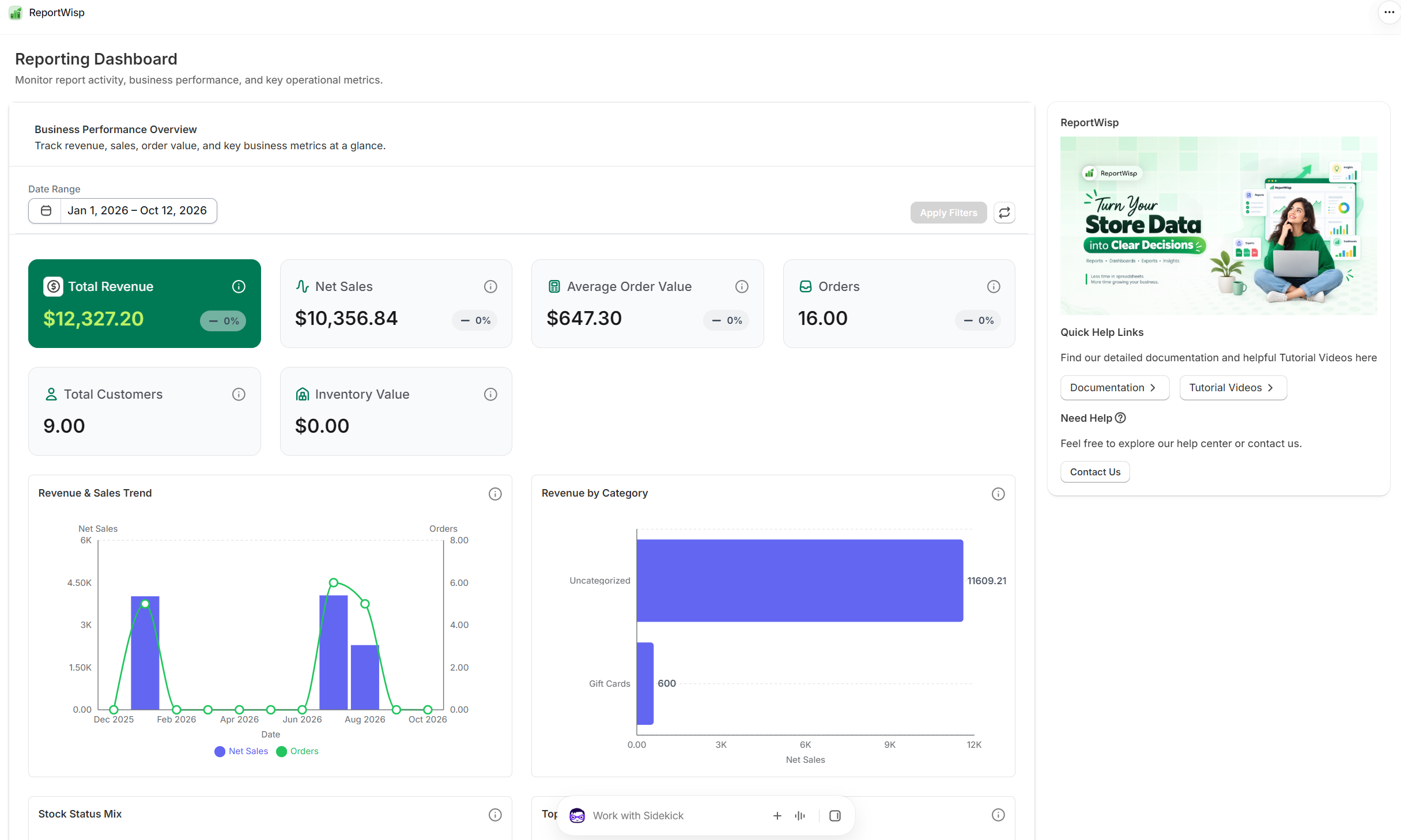Open the date range Jan 1 – Oct 12 picker
This screenshot has height=840, width=1401.
(123, 211)
